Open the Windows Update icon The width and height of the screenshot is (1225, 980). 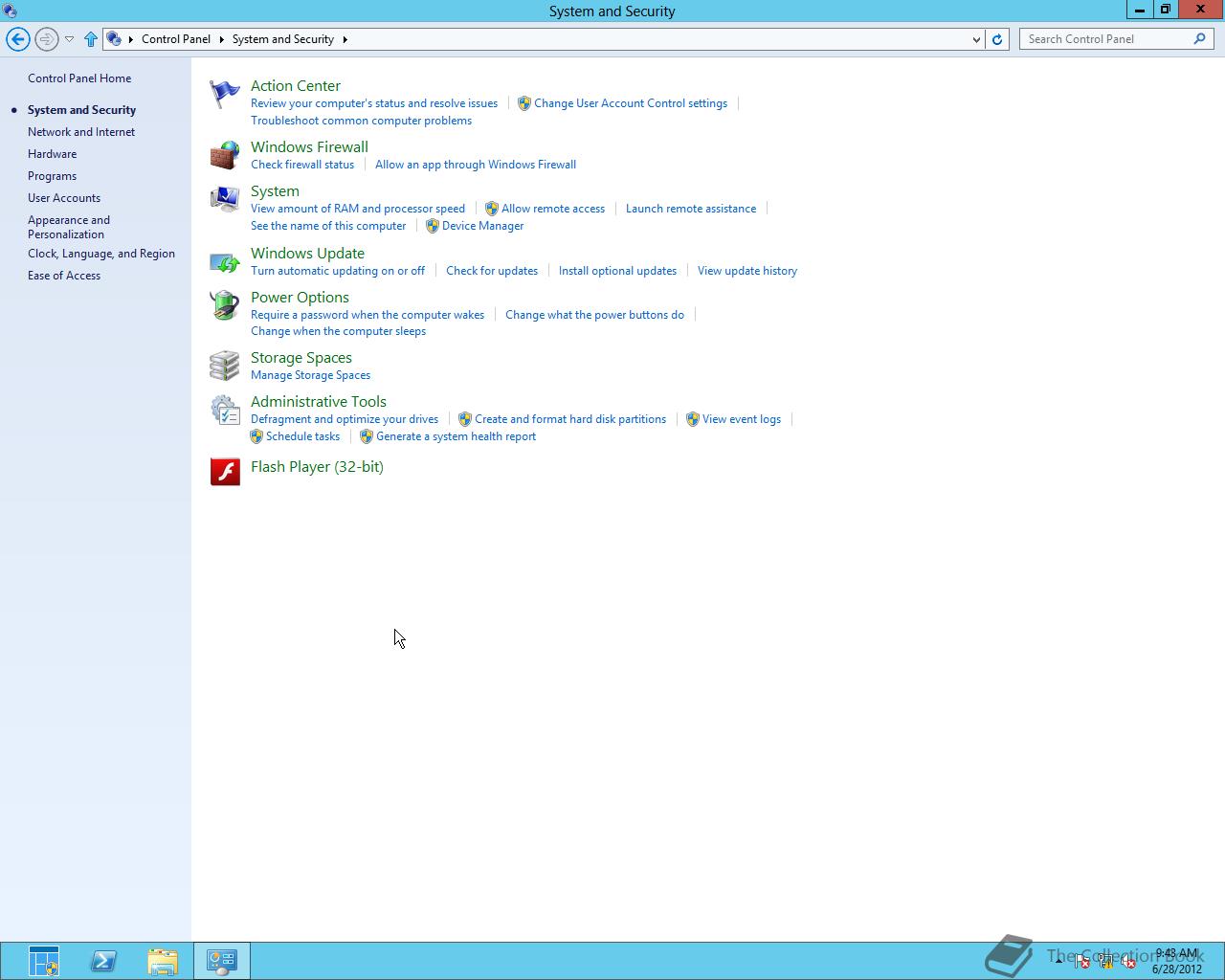click(x=225, y=261)
